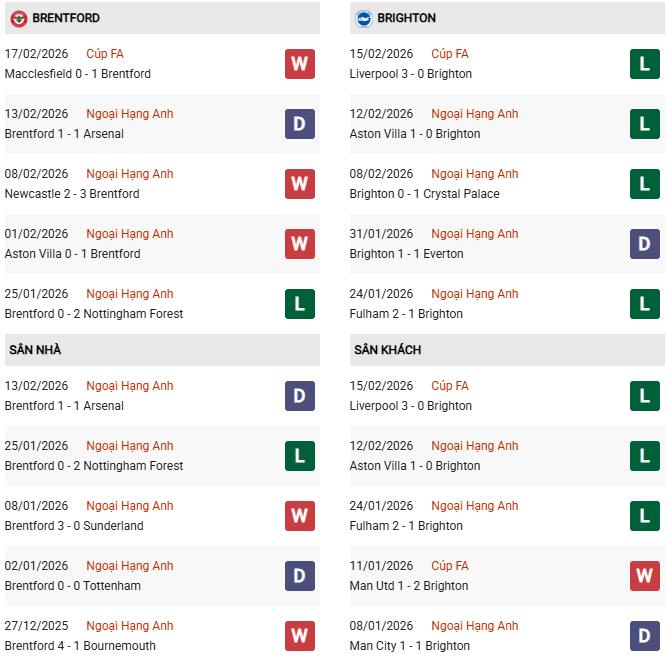Open Ngoại Hạng Anh link dated 31/01/2026
Screen dimensions: 666x660
point(475,234)
